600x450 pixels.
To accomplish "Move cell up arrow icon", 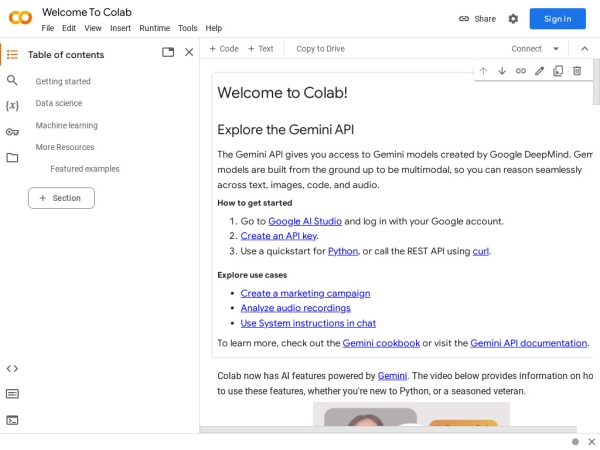I will pos(483,71).
